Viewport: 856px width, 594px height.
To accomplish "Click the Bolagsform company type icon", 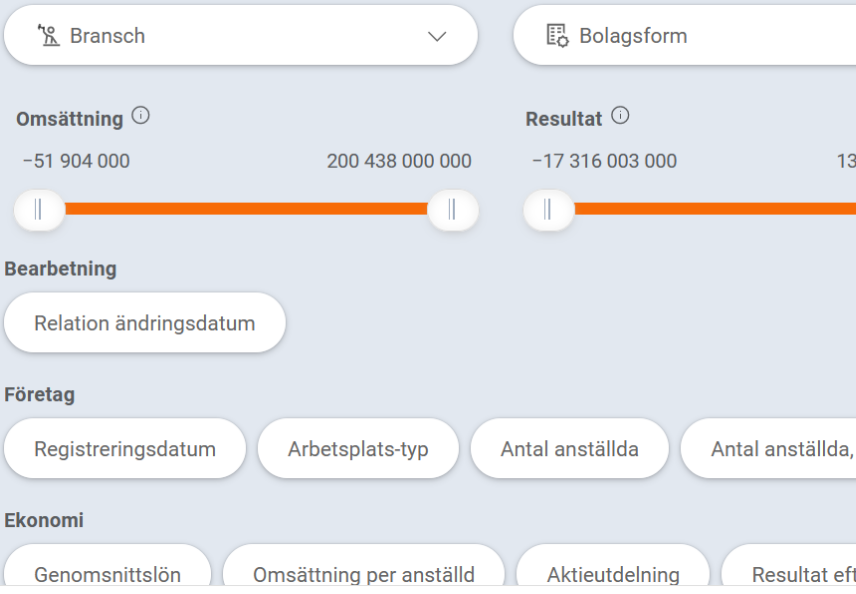I will pos(557,36).
